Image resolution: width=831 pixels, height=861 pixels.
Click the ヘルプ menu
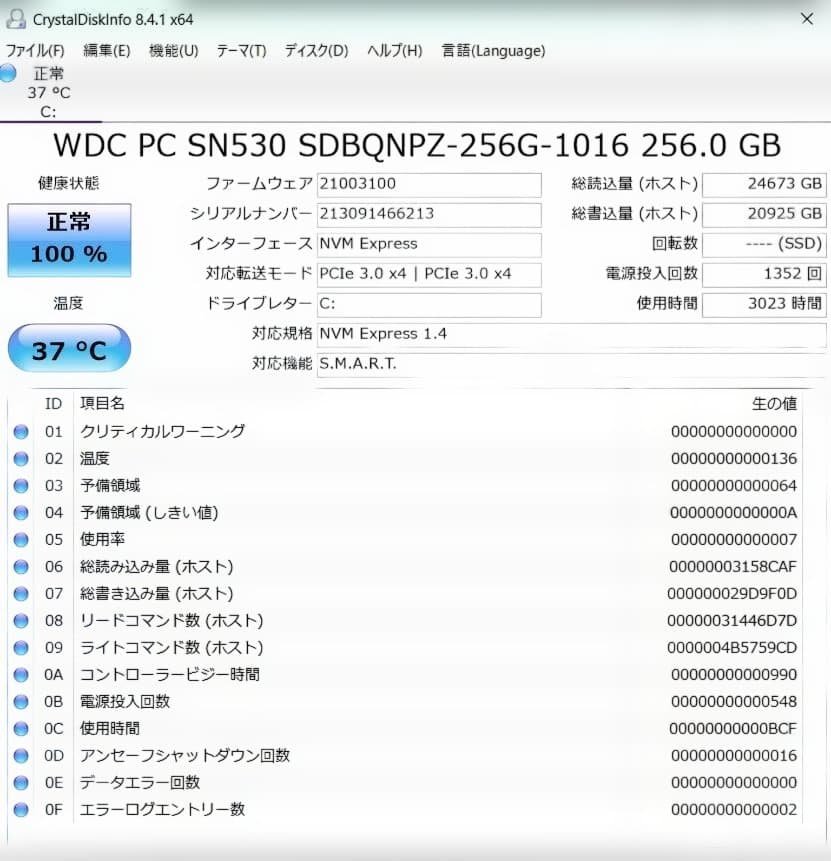point(393,50)
